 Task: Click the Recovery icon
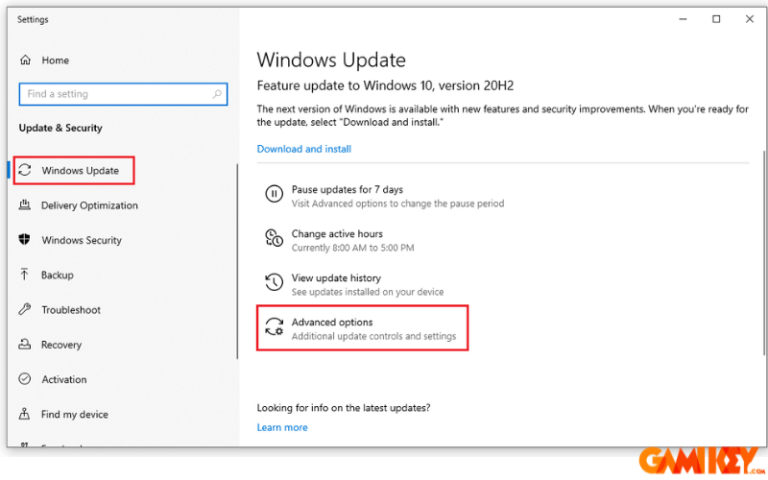(24, 344)
